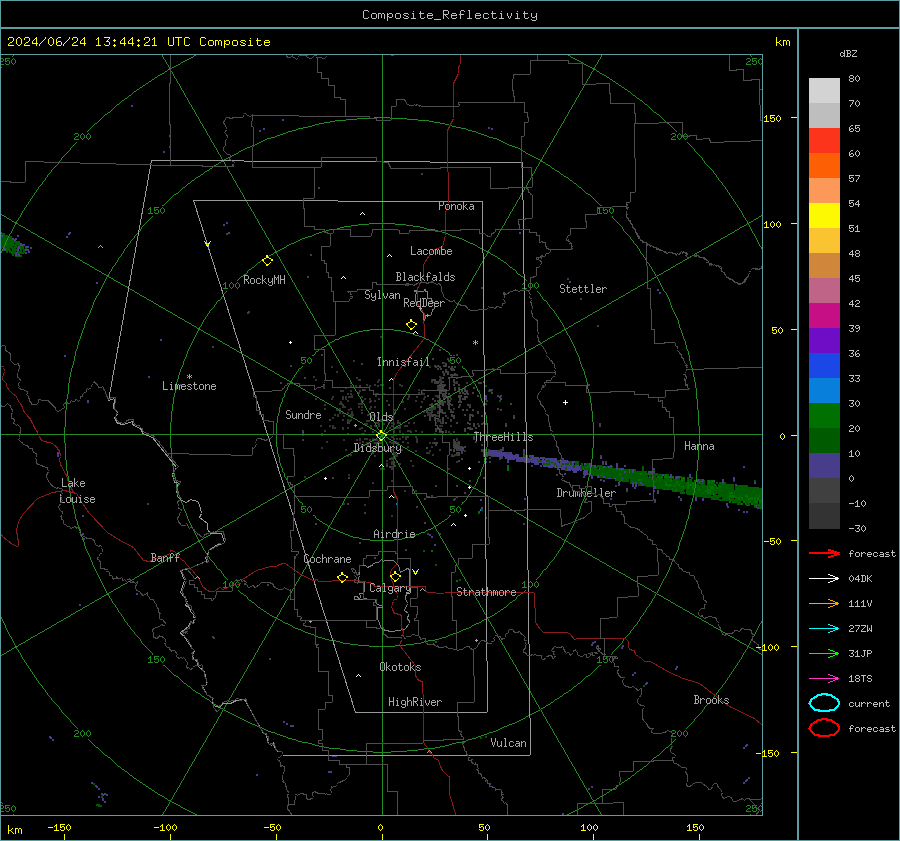The height and width of the screenshot is (841, 900).
Task: Click the royal blue legend color swatch
Action: point(824,365)
